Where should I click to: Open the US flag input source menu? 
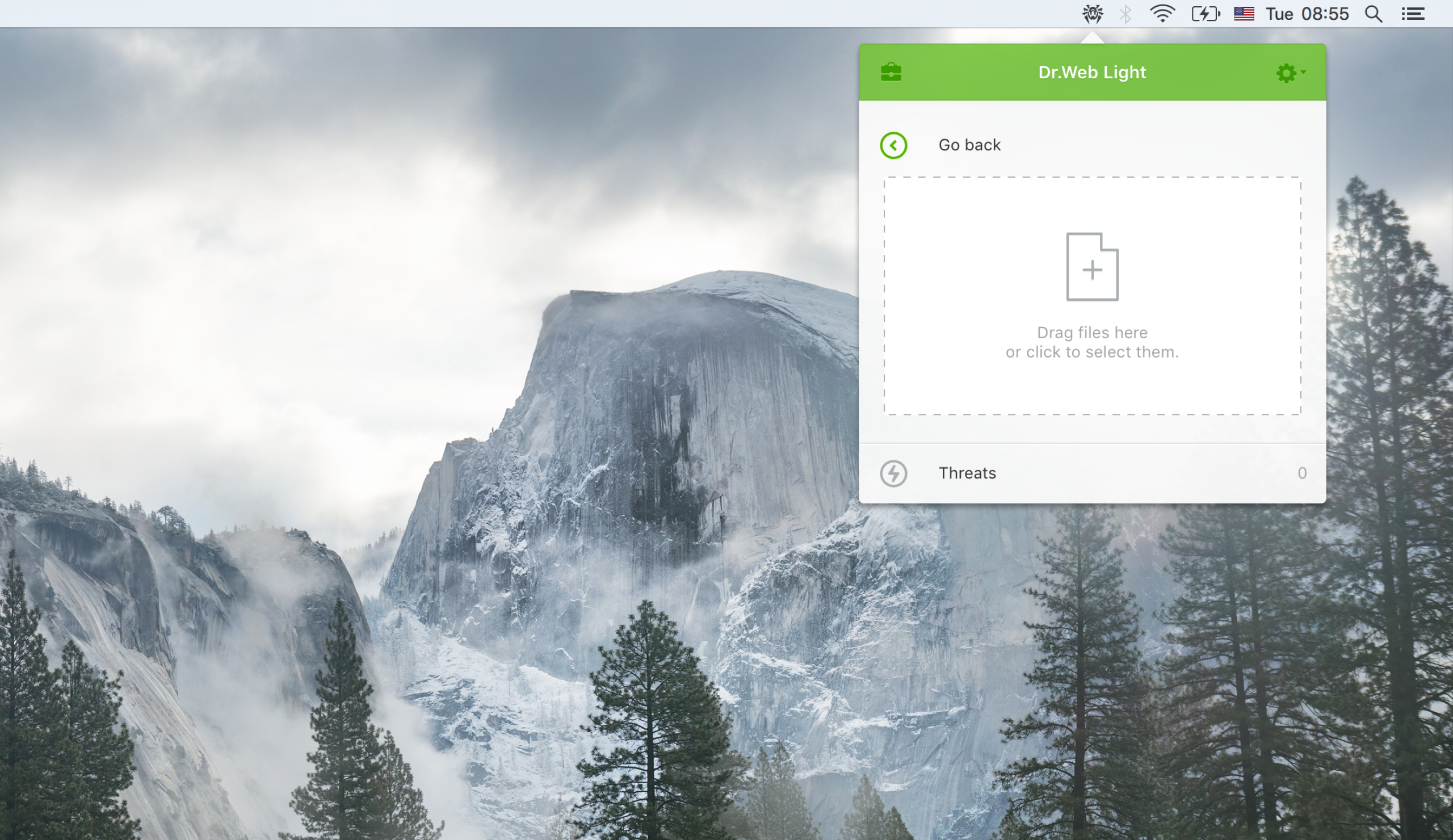(x=1244, y=14)
